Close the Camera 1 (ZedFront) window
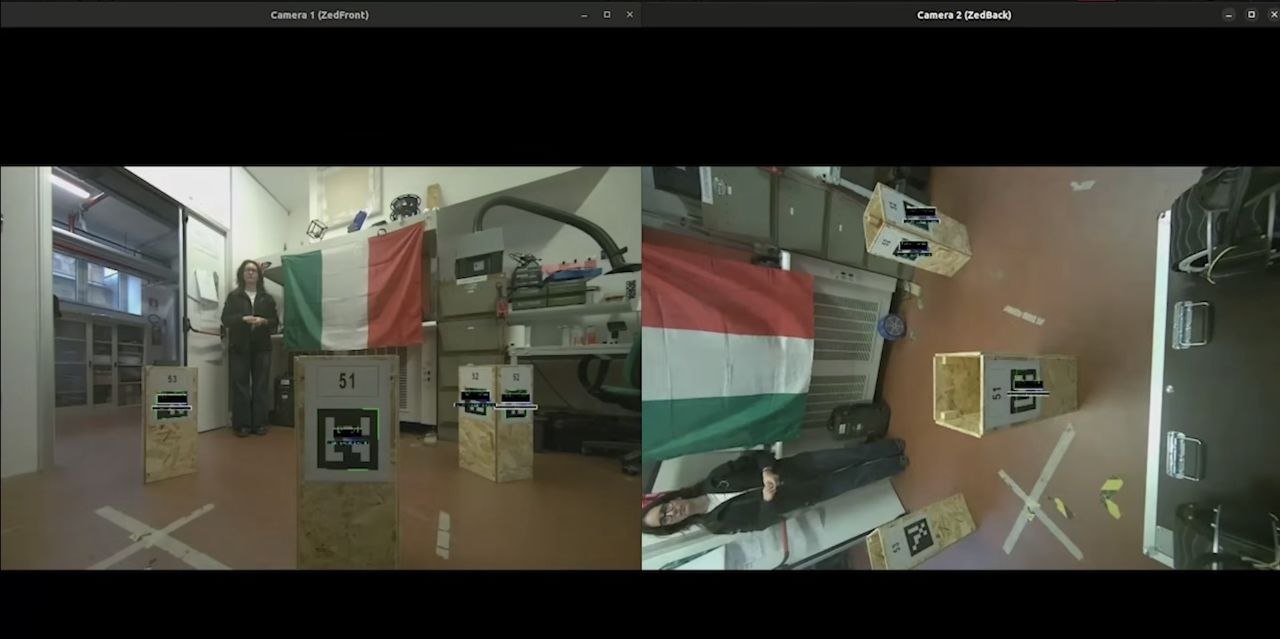Image resolution: width=1280 pixels, height=639 pixels. point(630,15)
